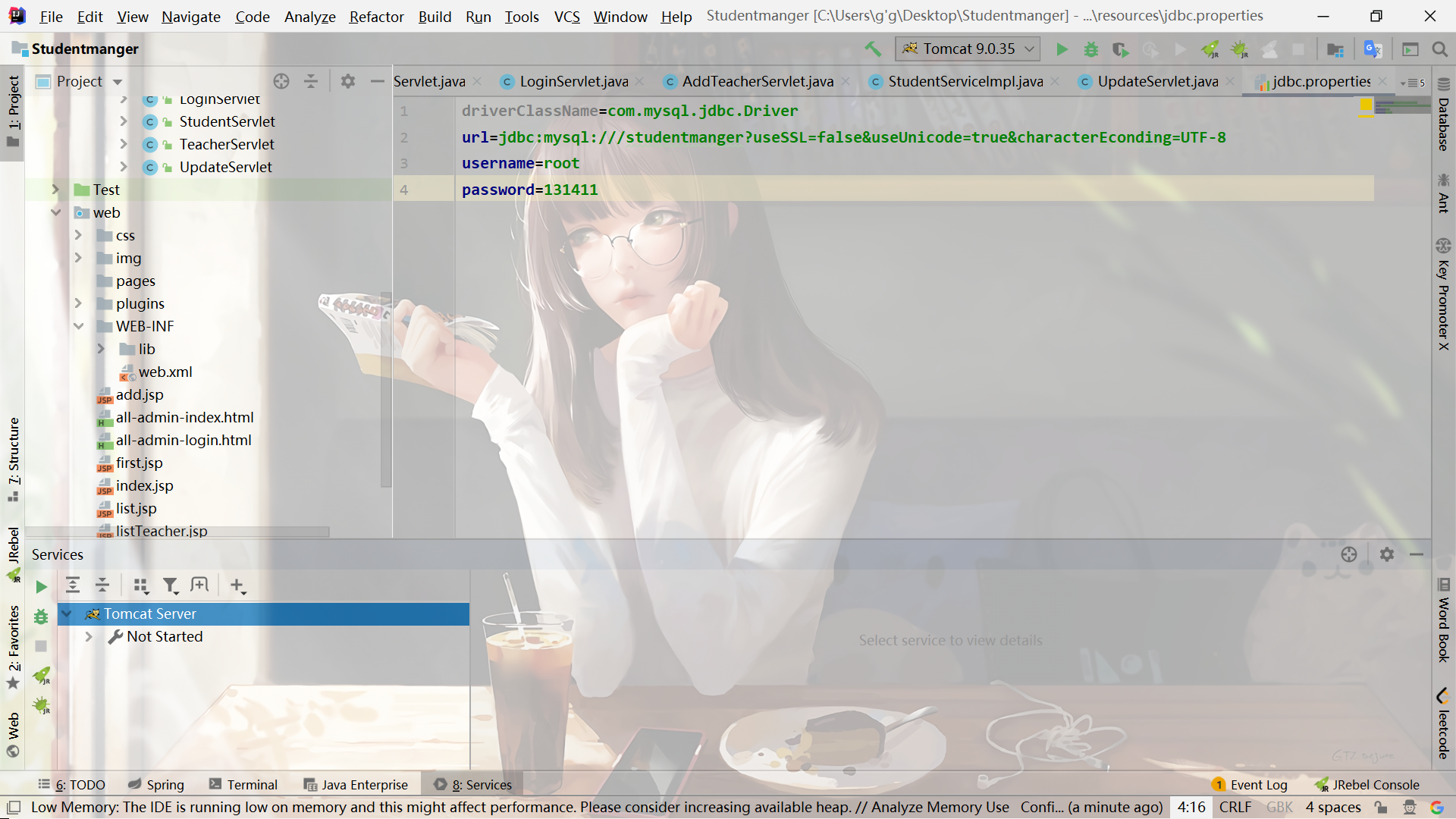Expand the css folder
This screenshot has width=1456, height=819.
point(78,235)
